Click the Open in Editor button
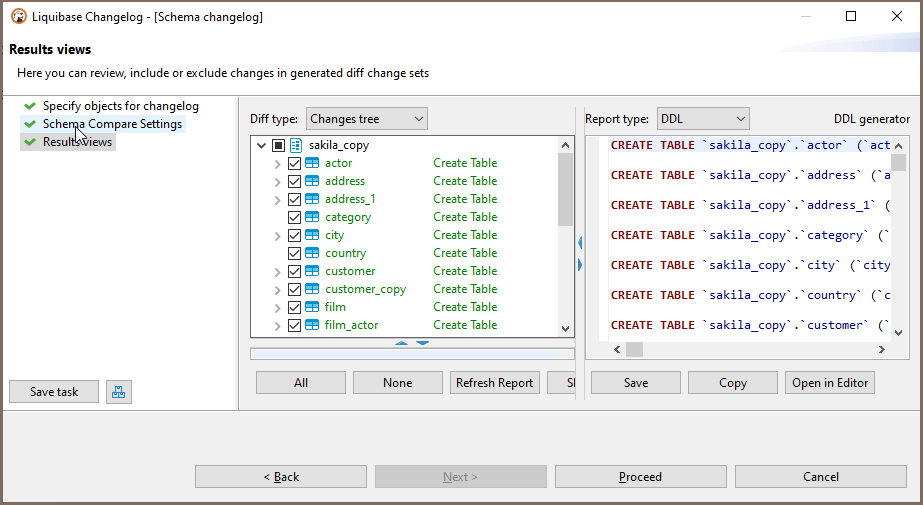The image size is (923, 505). [831, 383]
